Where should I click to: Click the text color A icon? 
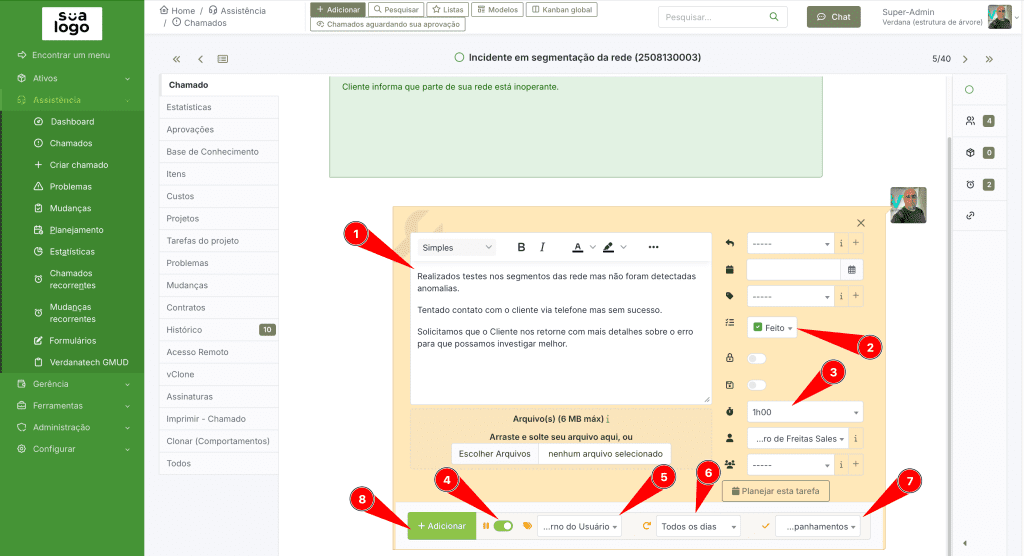(x=577, y=247)
